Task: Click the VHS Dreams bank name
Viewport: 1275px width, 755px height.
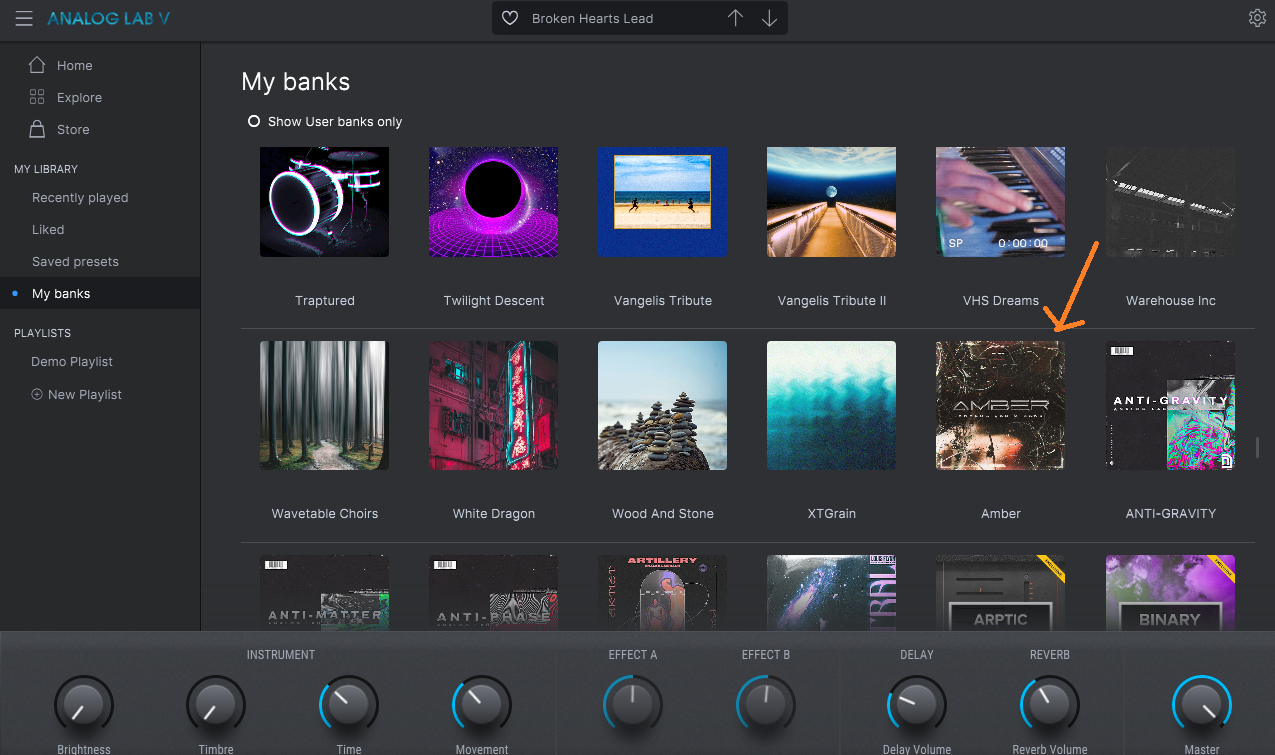Action: pyautogui.click(x=1001, y=300)
